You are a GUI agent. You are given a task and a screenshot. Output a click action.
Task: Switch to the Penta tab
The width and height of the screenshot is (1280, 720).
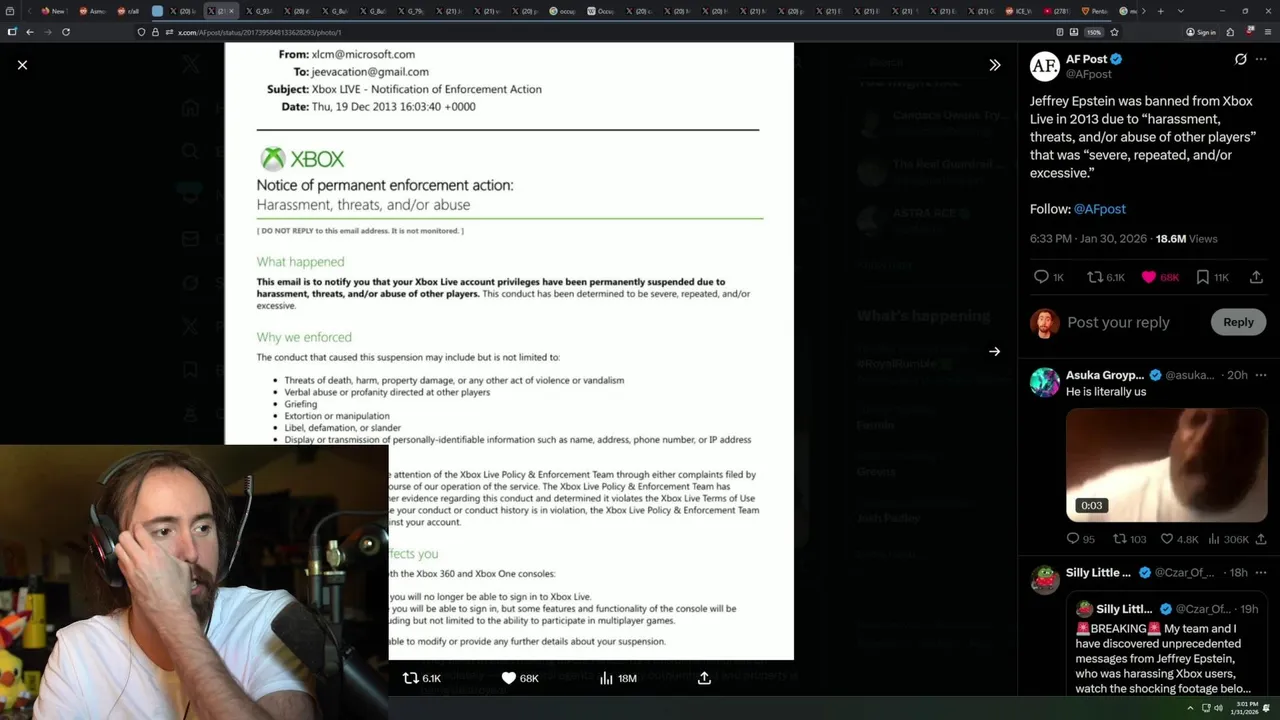1094,11
